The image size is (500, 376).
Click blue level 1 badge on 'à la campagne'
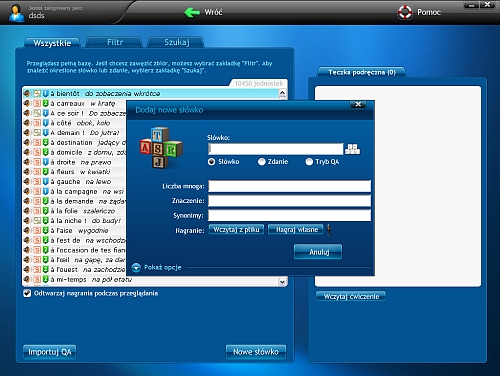(x=46, y=191)
